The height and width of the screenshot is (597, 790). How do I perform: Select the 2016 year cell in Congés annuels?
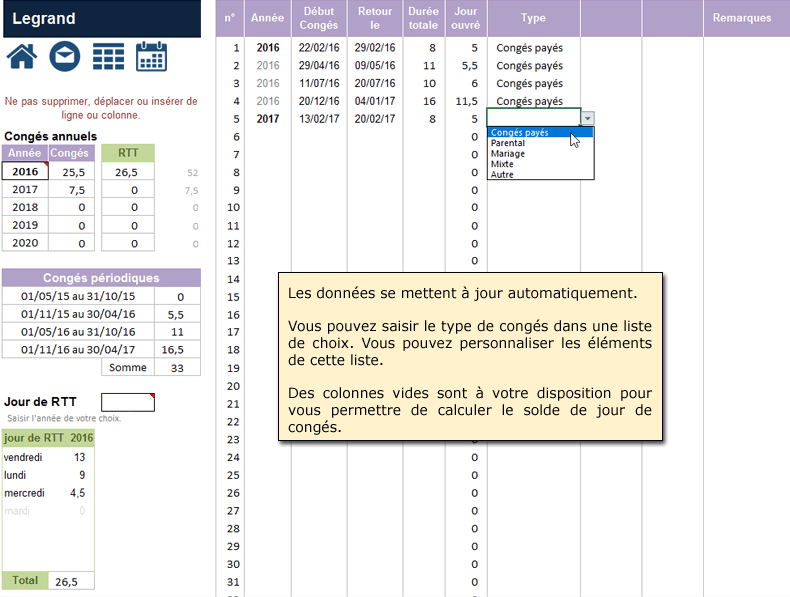pos(25,171)
